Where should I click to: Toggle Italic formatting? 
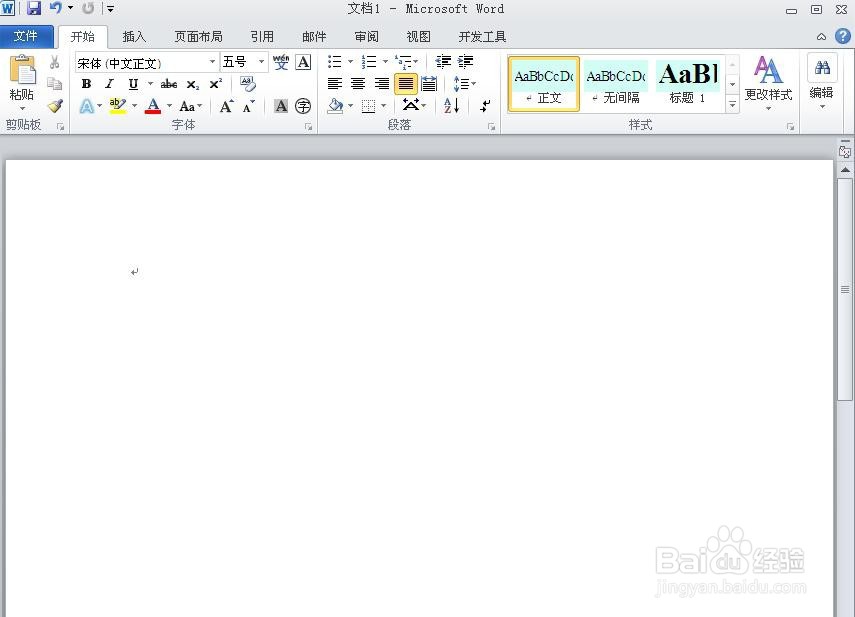coord(109,84)
